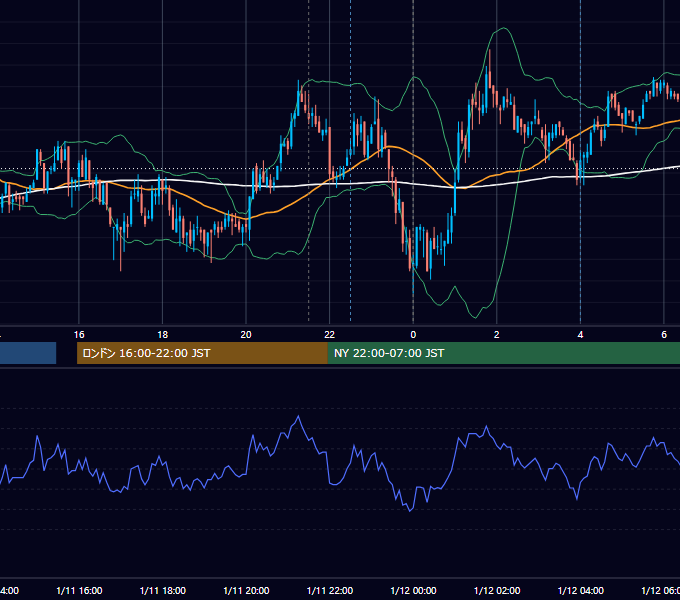Click the hour label 2 on chart axis

497,335
